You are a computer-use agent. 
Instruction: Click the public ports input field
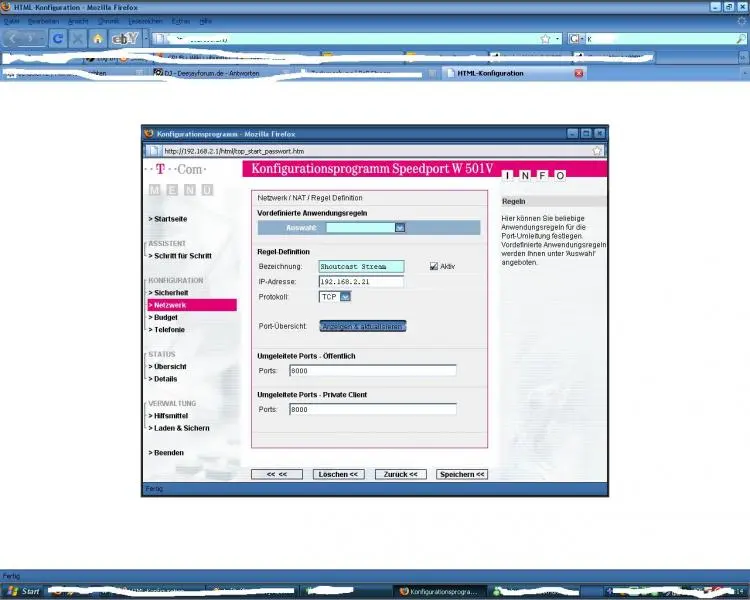coord(371,371)
